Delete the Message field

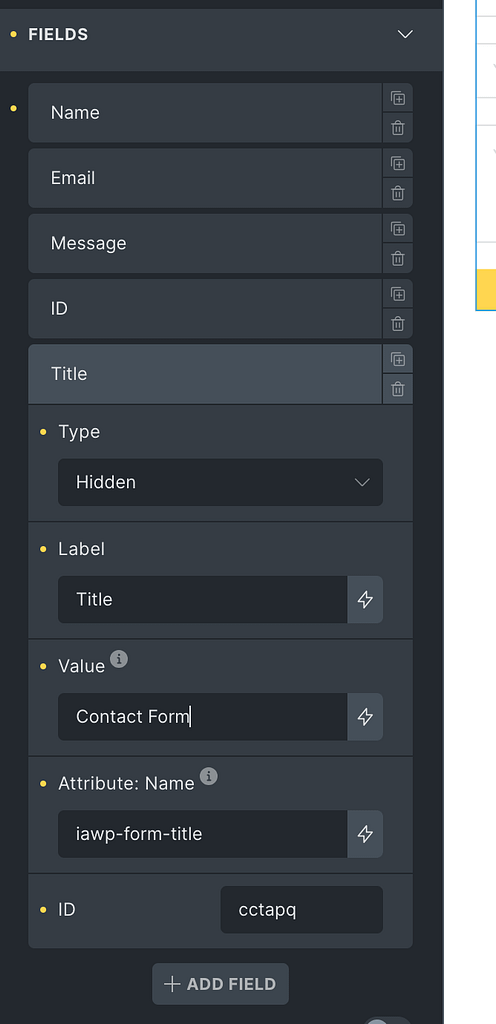tap(397, 259)
